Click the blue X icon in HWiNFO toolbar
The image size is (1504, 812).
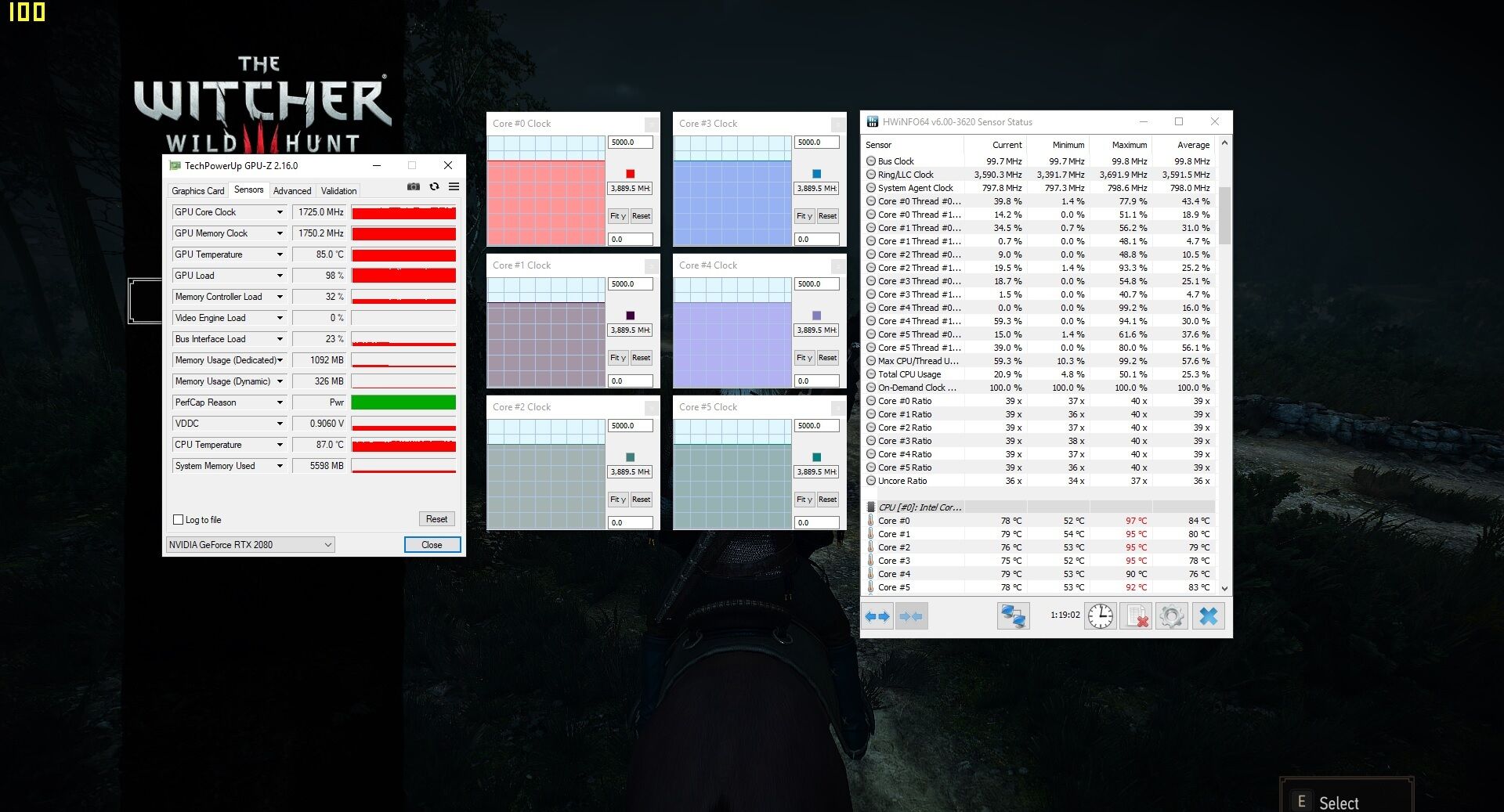(x=1209, y=616)
